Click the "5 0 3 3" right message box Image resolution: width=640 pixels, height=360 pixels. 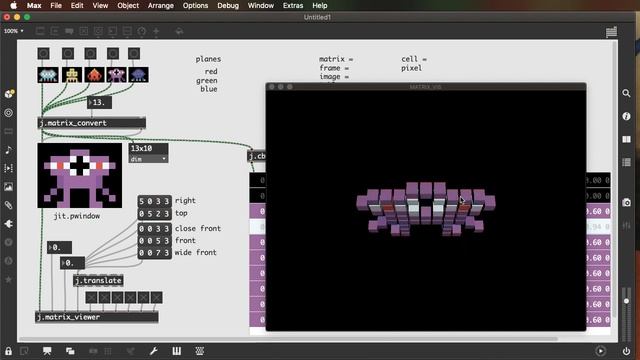(x=154, y=201)
